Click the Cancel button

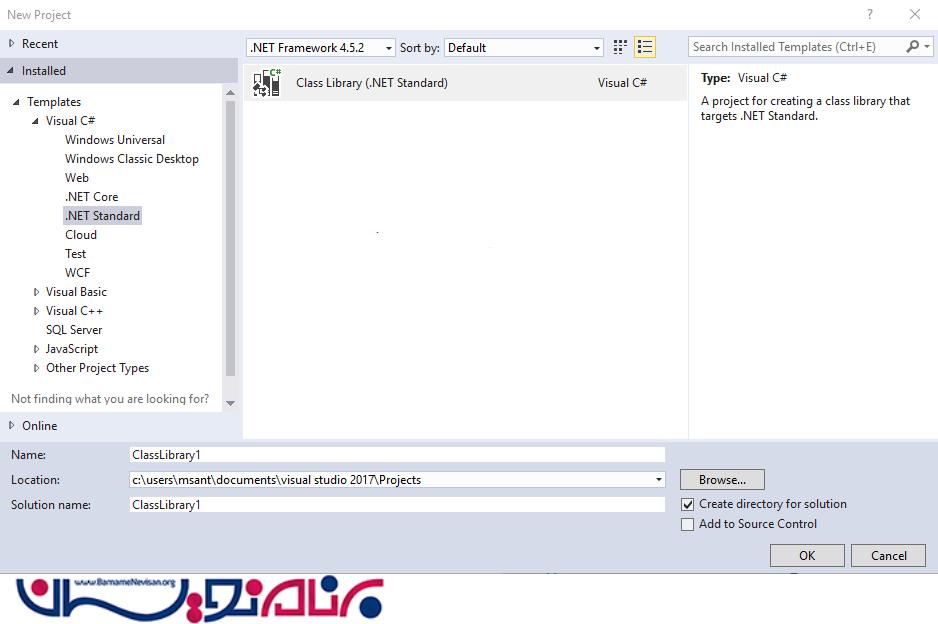888,556
